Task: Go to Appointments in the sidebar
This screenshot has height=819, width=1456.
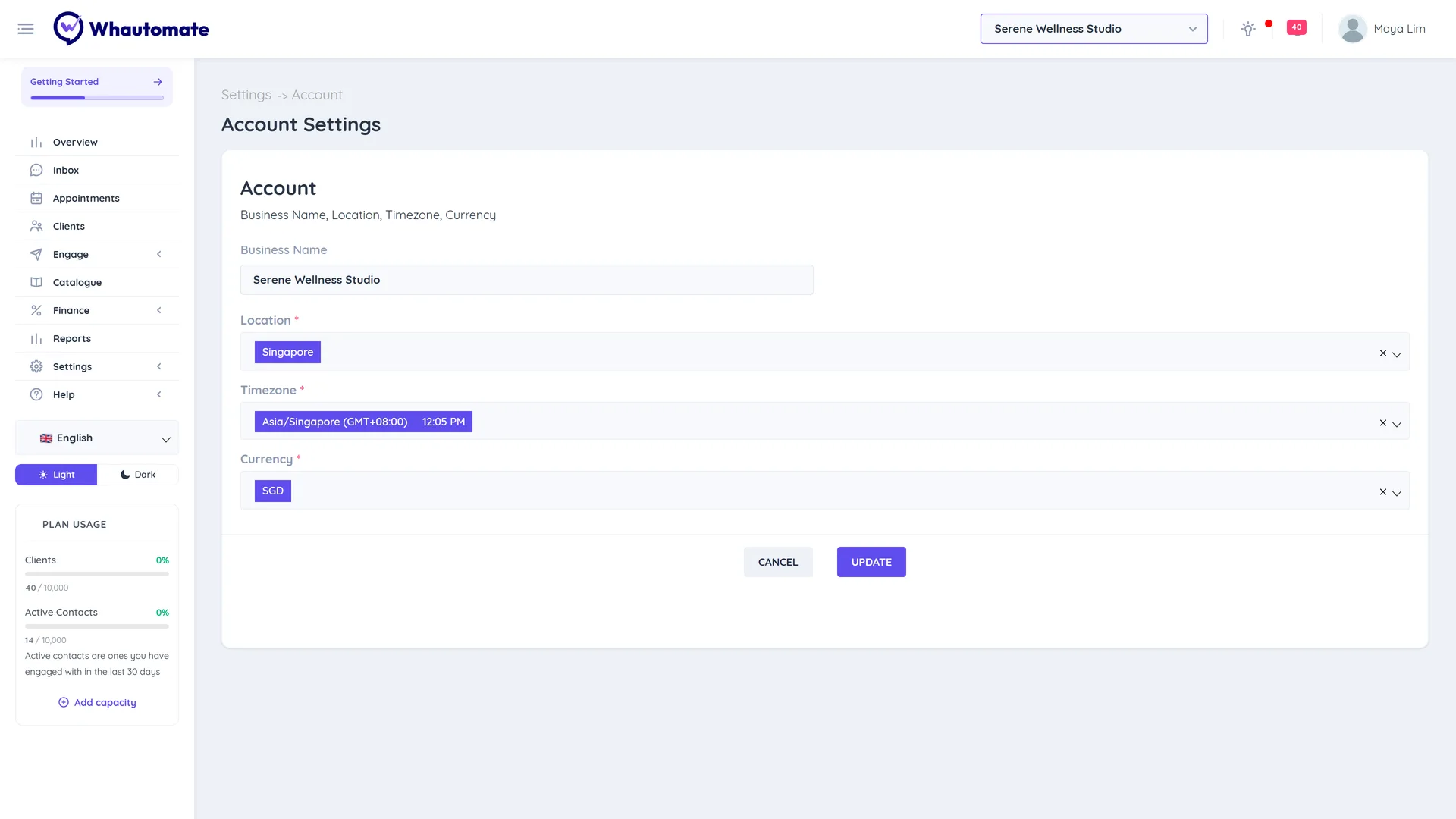Action: pyautogui.click(x=97, y=198)
